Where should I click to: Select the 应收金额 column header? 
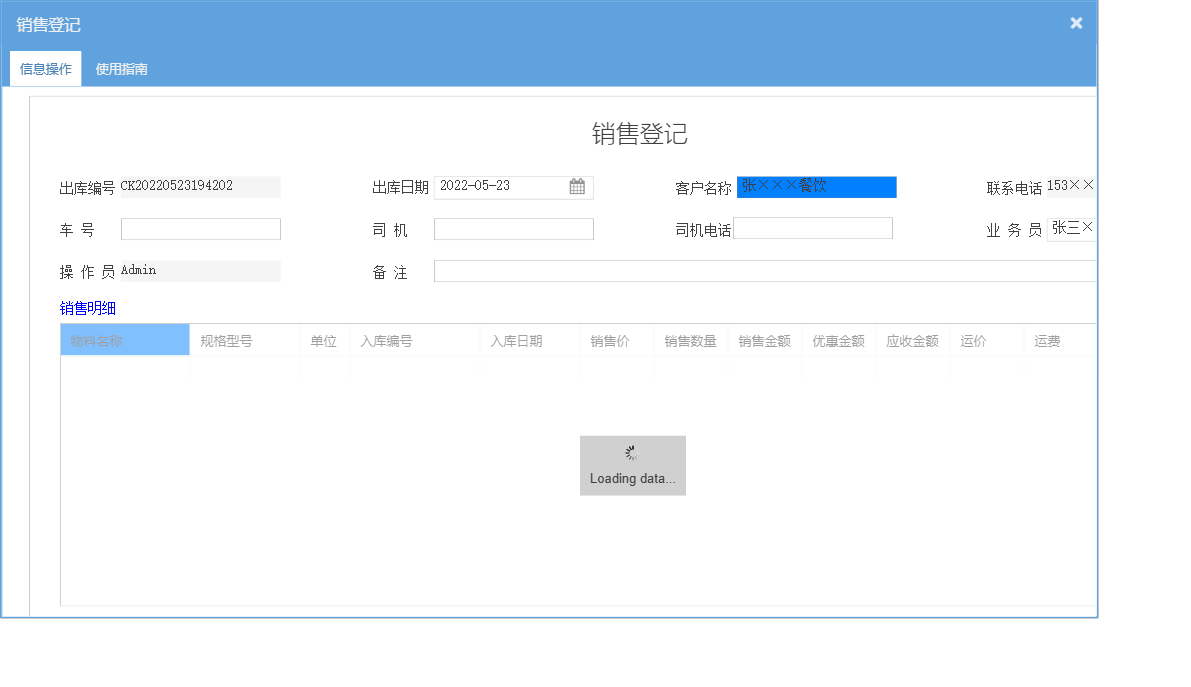[911, 340]
